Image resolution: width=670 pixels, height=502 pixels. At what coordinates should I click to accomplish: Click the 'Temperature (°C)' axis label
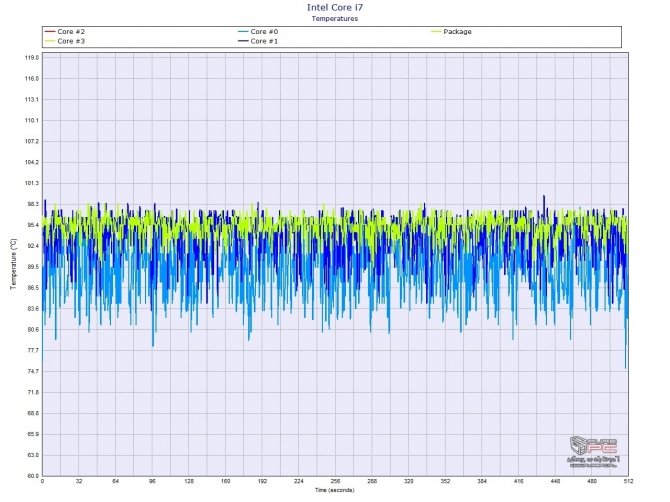(x=14, y=264)
